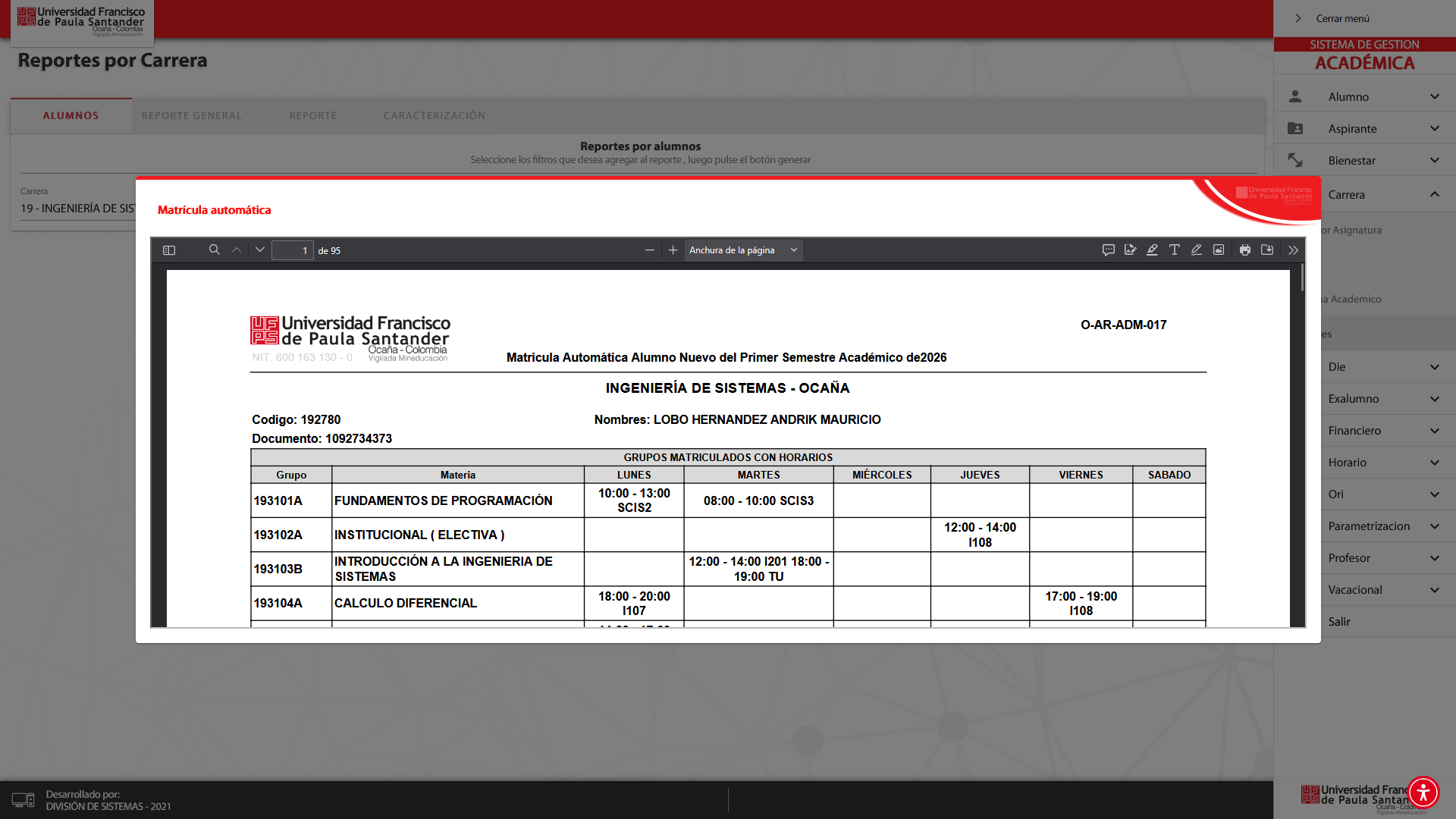Open the accessibility options button
Viewport: 1456px width, 819px height.
(1423, 792)
